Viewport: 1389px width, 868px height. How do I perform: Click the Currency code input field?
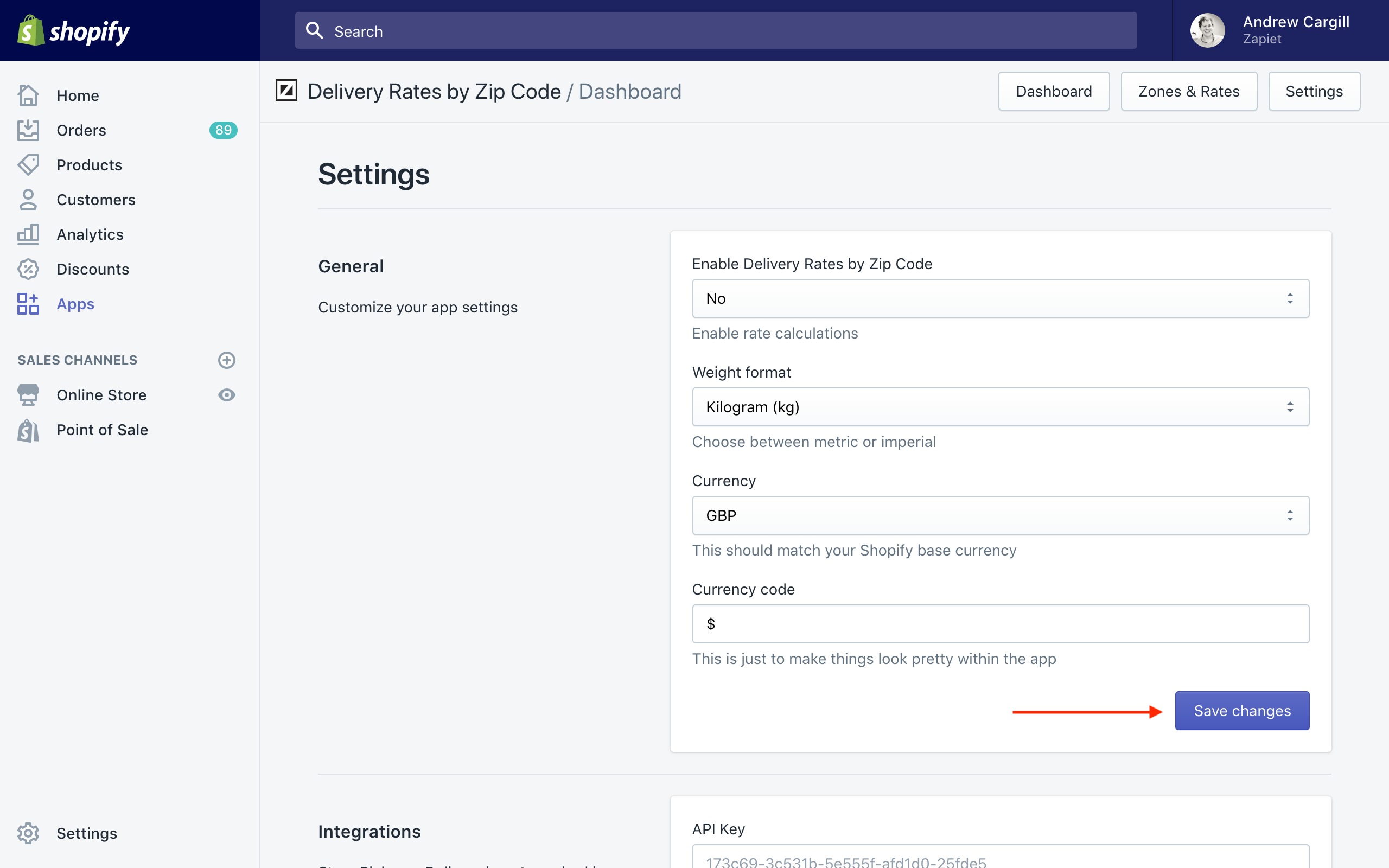tap(1000, 624)
